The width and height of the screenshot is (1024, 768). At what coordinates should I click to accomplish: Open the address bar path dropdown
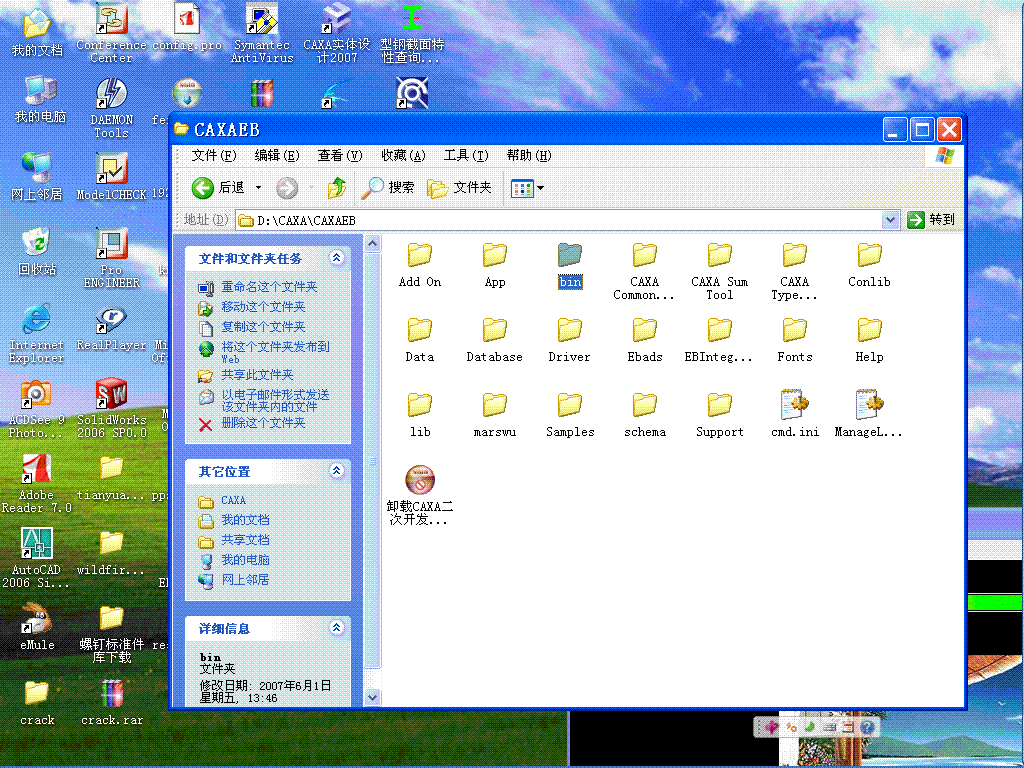(x=889, y=219)
